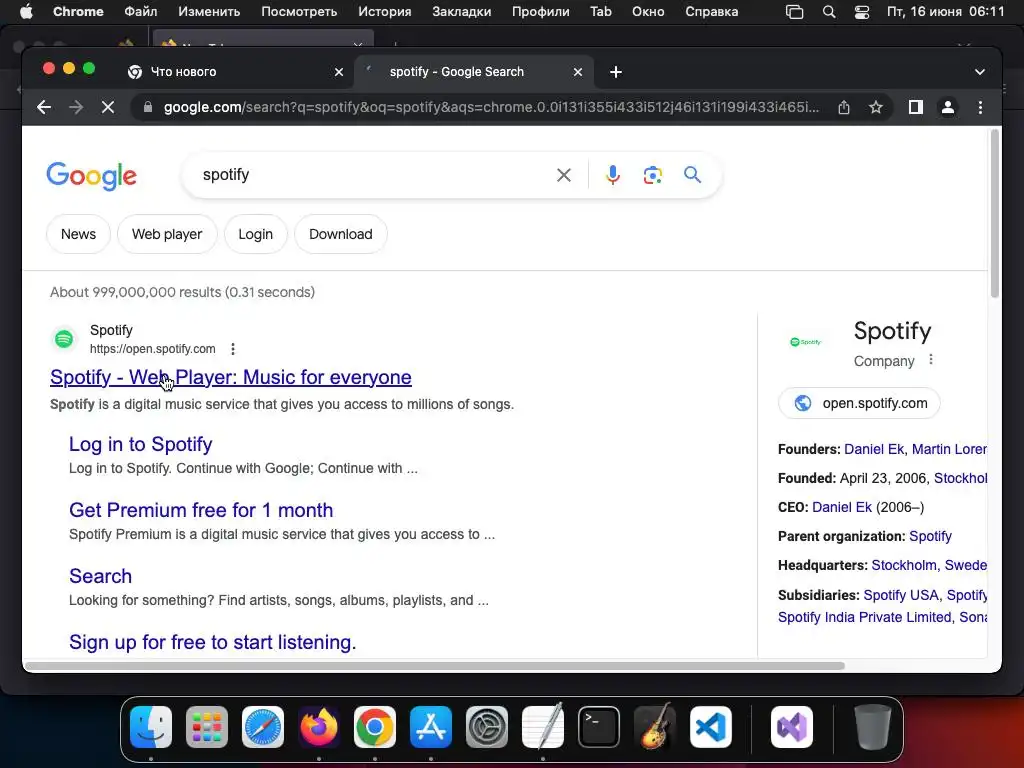Select the Login suggestion chip
This screenshot has height=768, width=1024.
click(x=255, y=234)
